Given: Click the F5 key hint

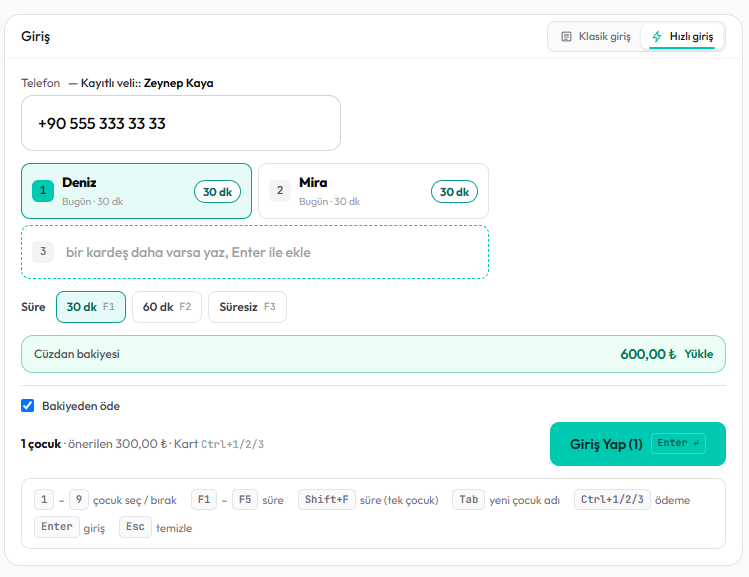Looking at the screenshot, I should tap(245, 500).
